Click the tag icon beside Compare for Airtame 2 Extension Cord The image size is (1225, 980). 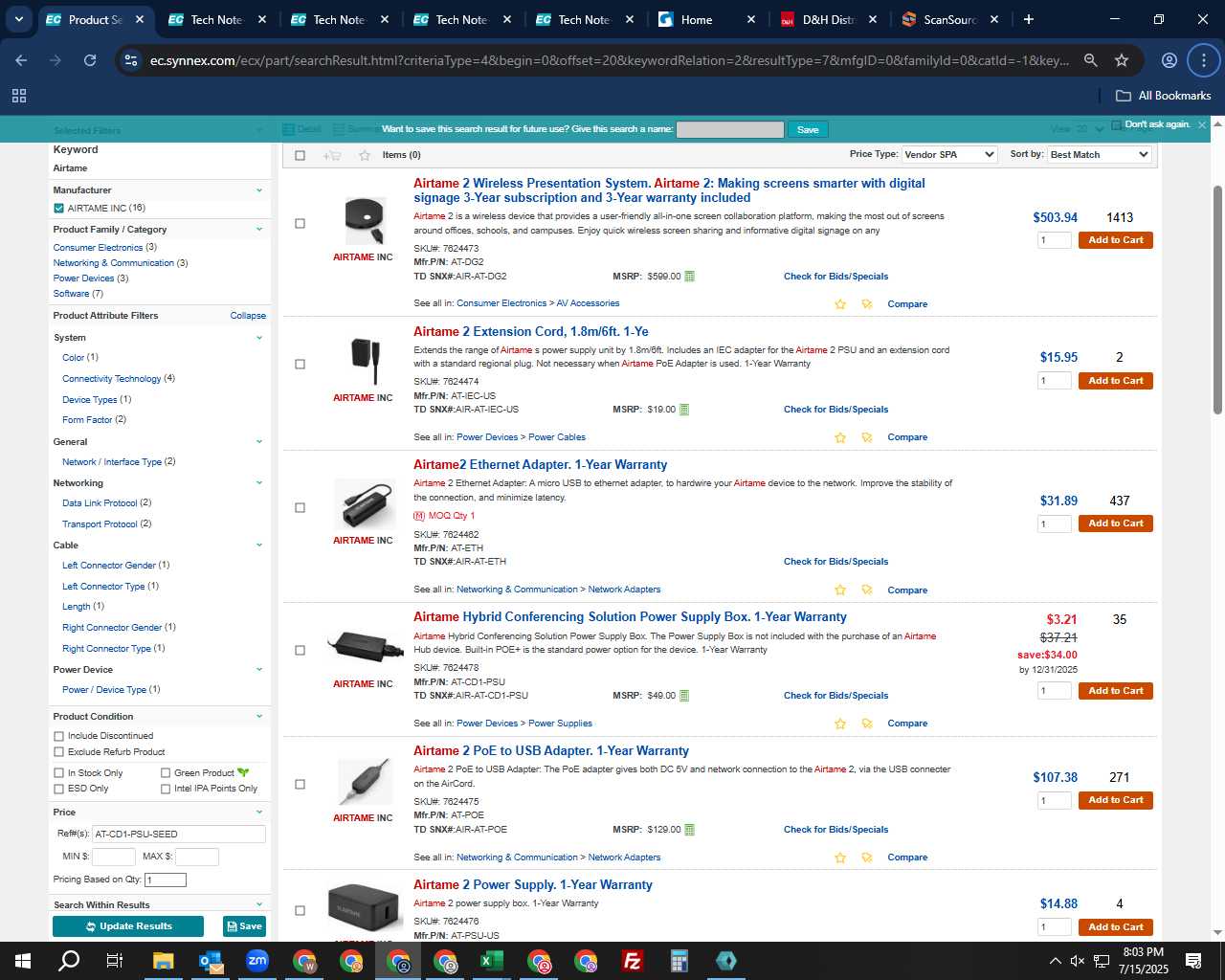click(867, 437)
